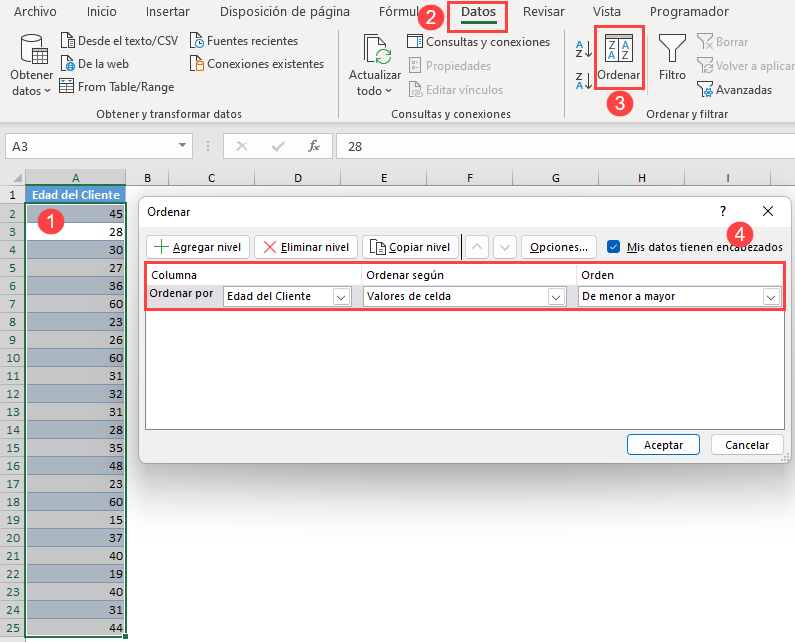Image resolution: width=795 pixels, height=642 pixels.
Task: Toggle Mis datos tienen encabezados checkbox
Action: coord(613,246)
